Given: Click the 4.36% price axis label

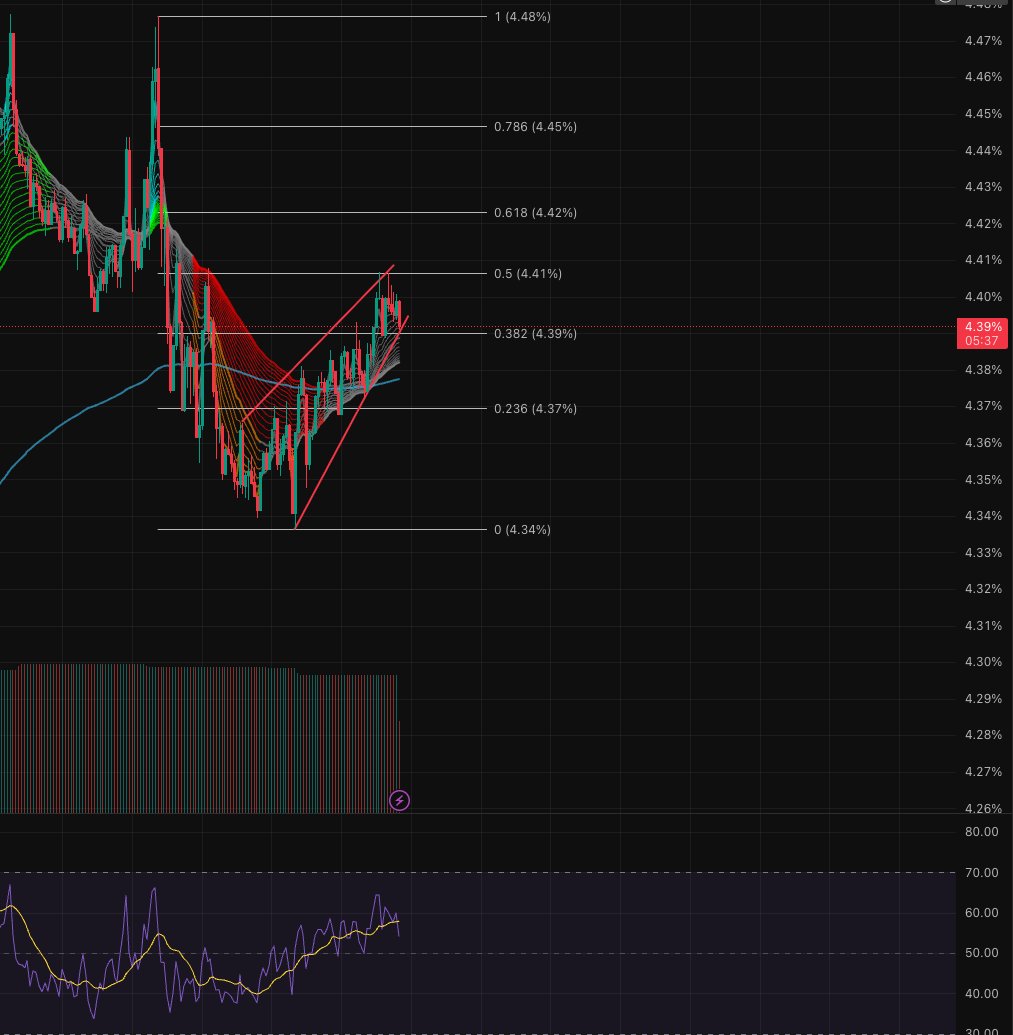Looking at the screenshot, I should (983, 443).
